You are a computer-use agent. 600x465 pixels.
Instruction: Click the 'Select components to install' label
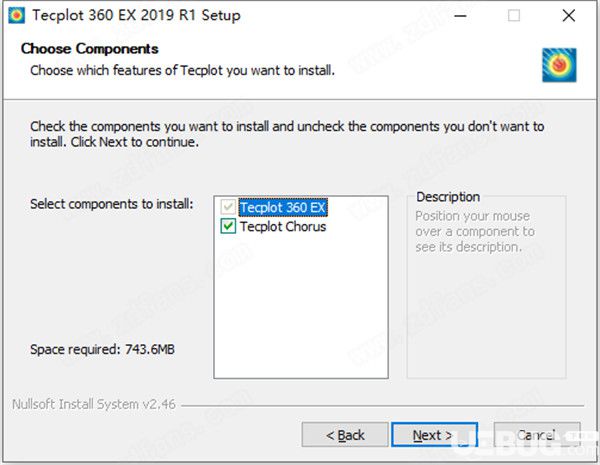(112, 204)
